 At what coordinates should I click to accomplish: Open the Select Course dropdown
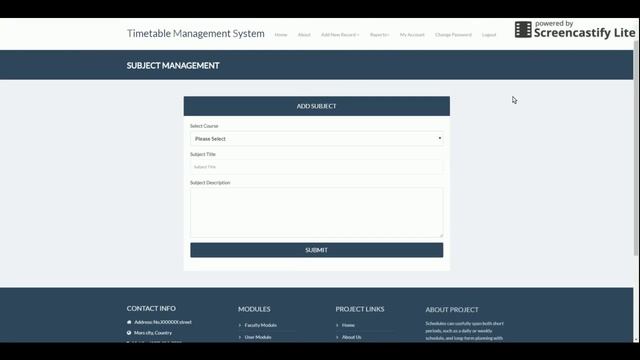point(316,139)
